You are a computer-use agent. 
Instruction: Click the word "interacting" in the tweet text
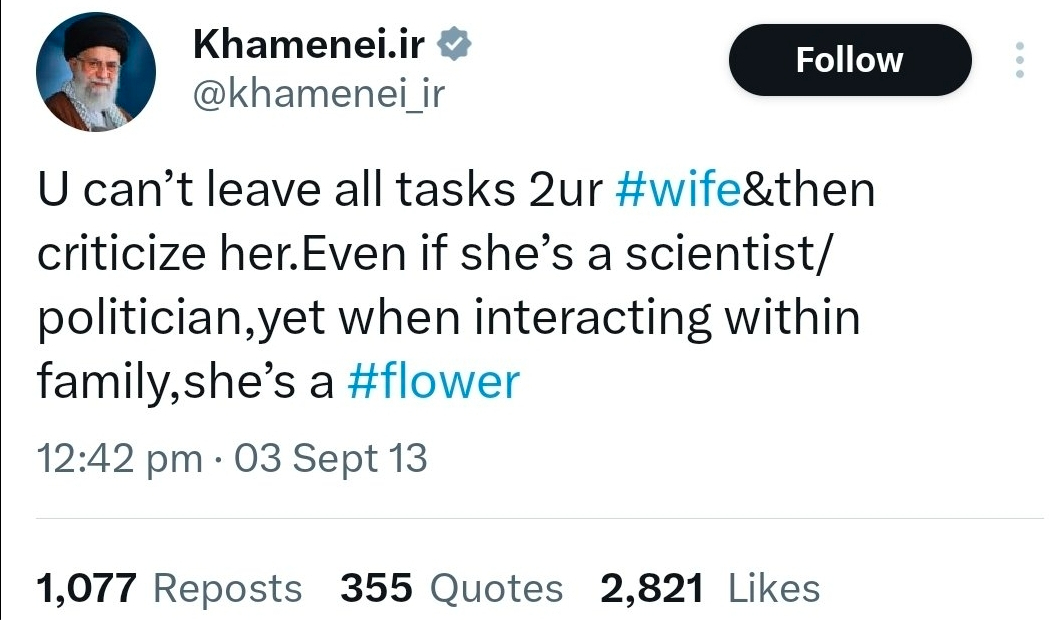591,319
